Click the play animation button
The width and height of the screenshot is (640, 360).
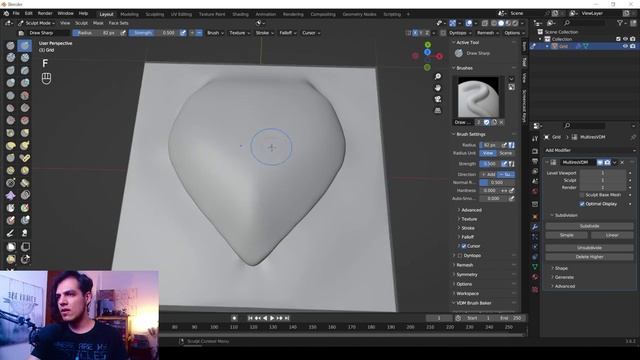click(272, 318)
